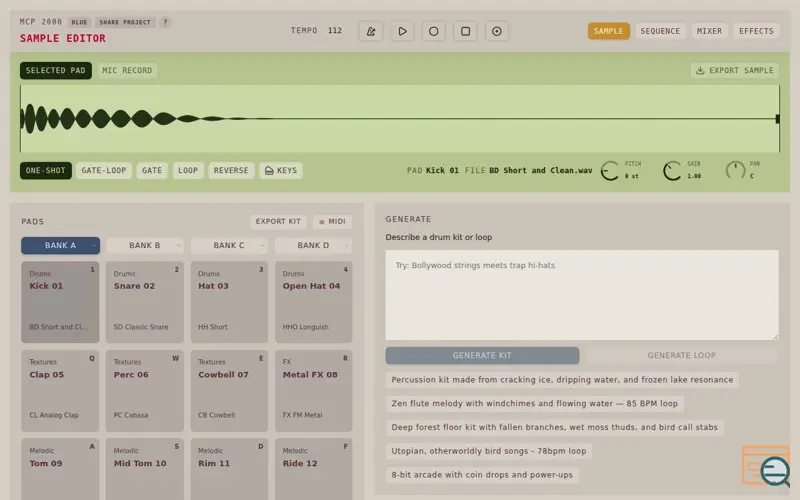Trigger the Ride 12 pad

click(313, 469)
